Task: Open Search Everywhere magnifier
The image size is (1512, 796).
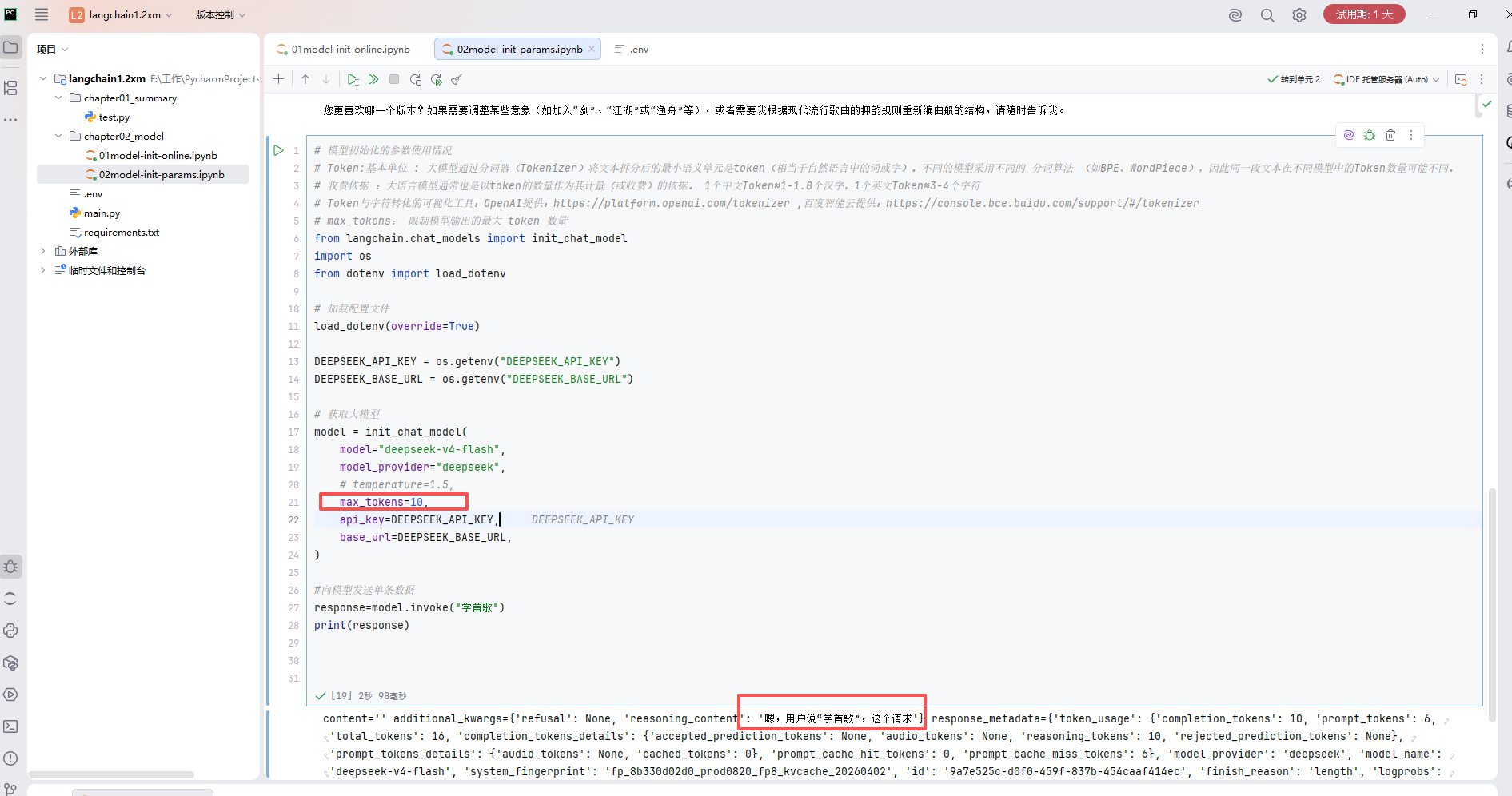Action: point(1267,14)
